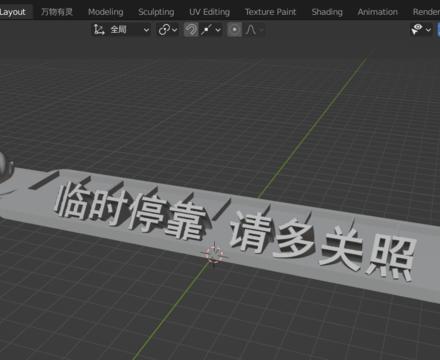Click the snap-to element increment icon
This screenshot has height=360, width=440.
[206, 30]
